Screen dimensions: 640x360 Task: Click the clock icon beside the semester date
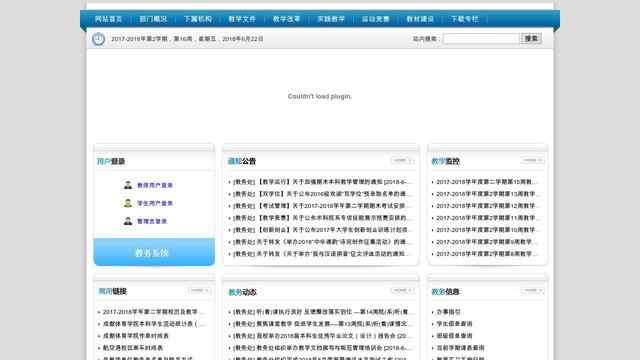(x=98, y=39)
